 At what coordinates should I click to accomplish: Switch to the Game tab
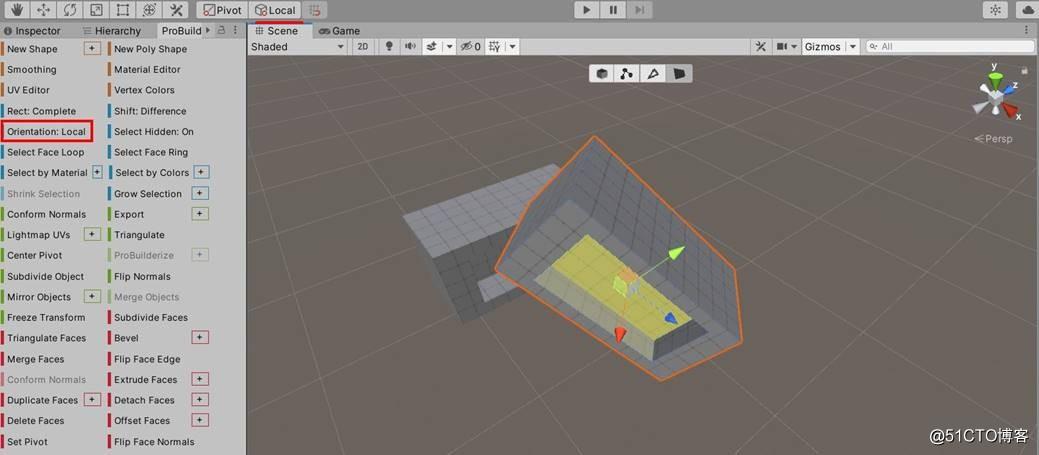(339, 30)
